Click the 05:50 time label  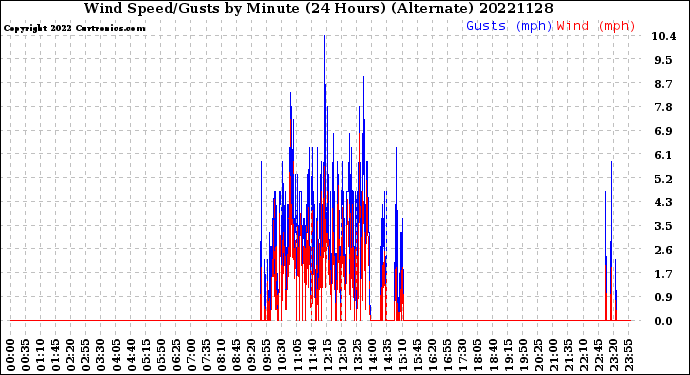tap(161, 354)
